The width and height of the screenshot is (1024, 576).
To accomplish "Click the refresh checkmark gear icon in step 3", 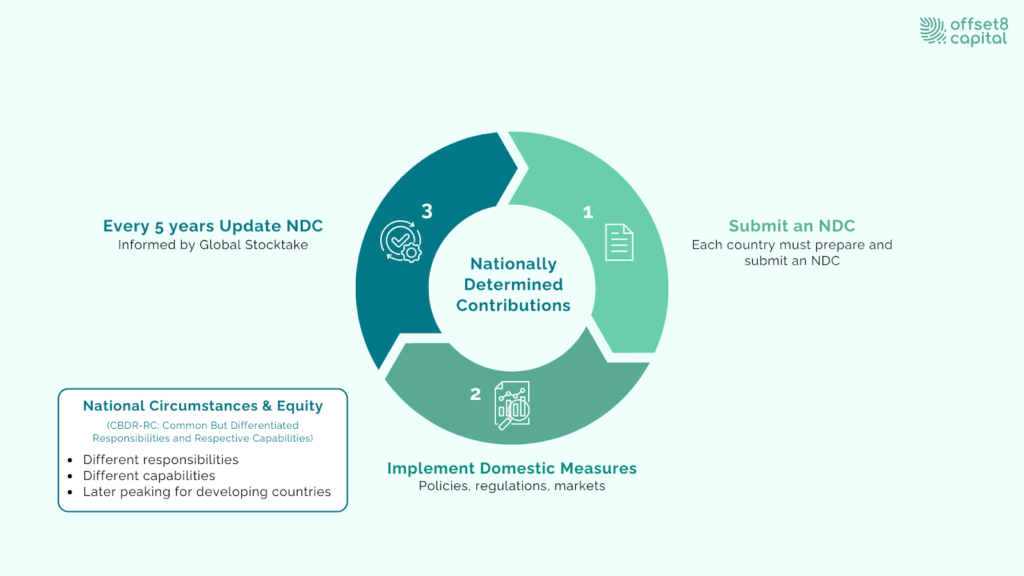I will pos(401,240).
